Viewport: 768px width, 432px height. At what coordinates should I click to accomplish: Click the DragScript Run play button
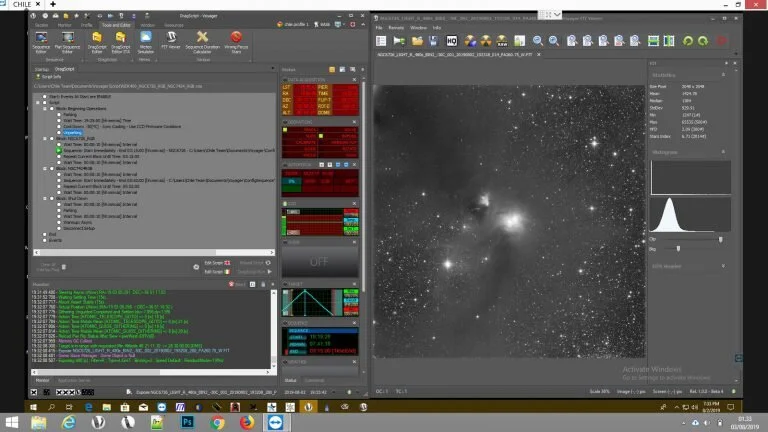(x=255, y=272)
